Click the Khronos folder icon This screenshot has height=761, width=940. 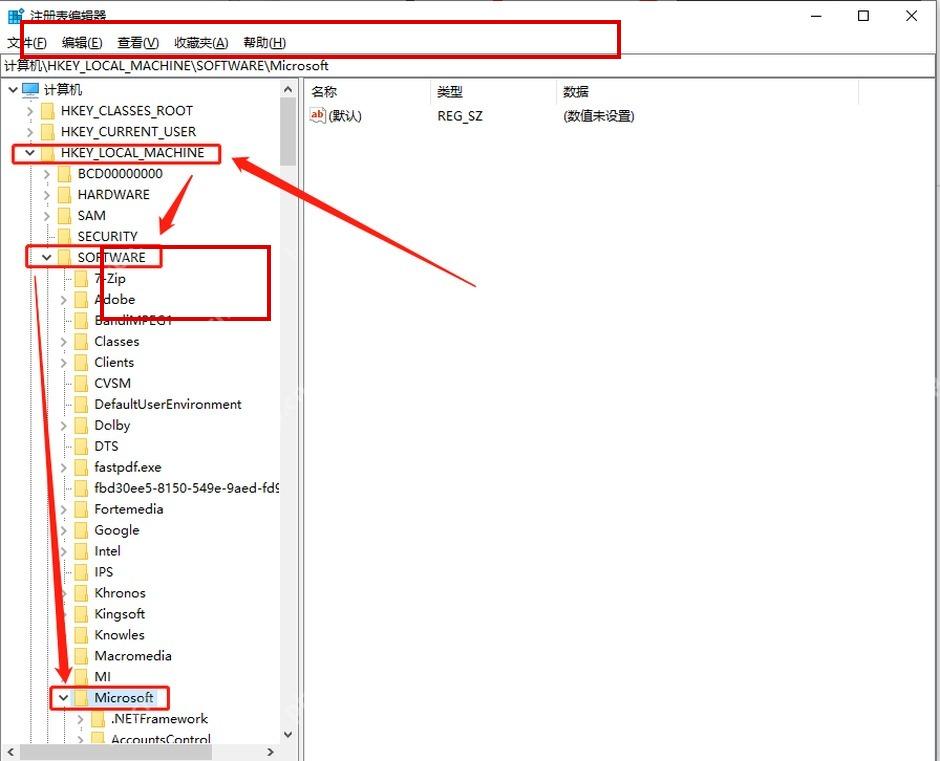pyautogui.click(x=81, y=594)
